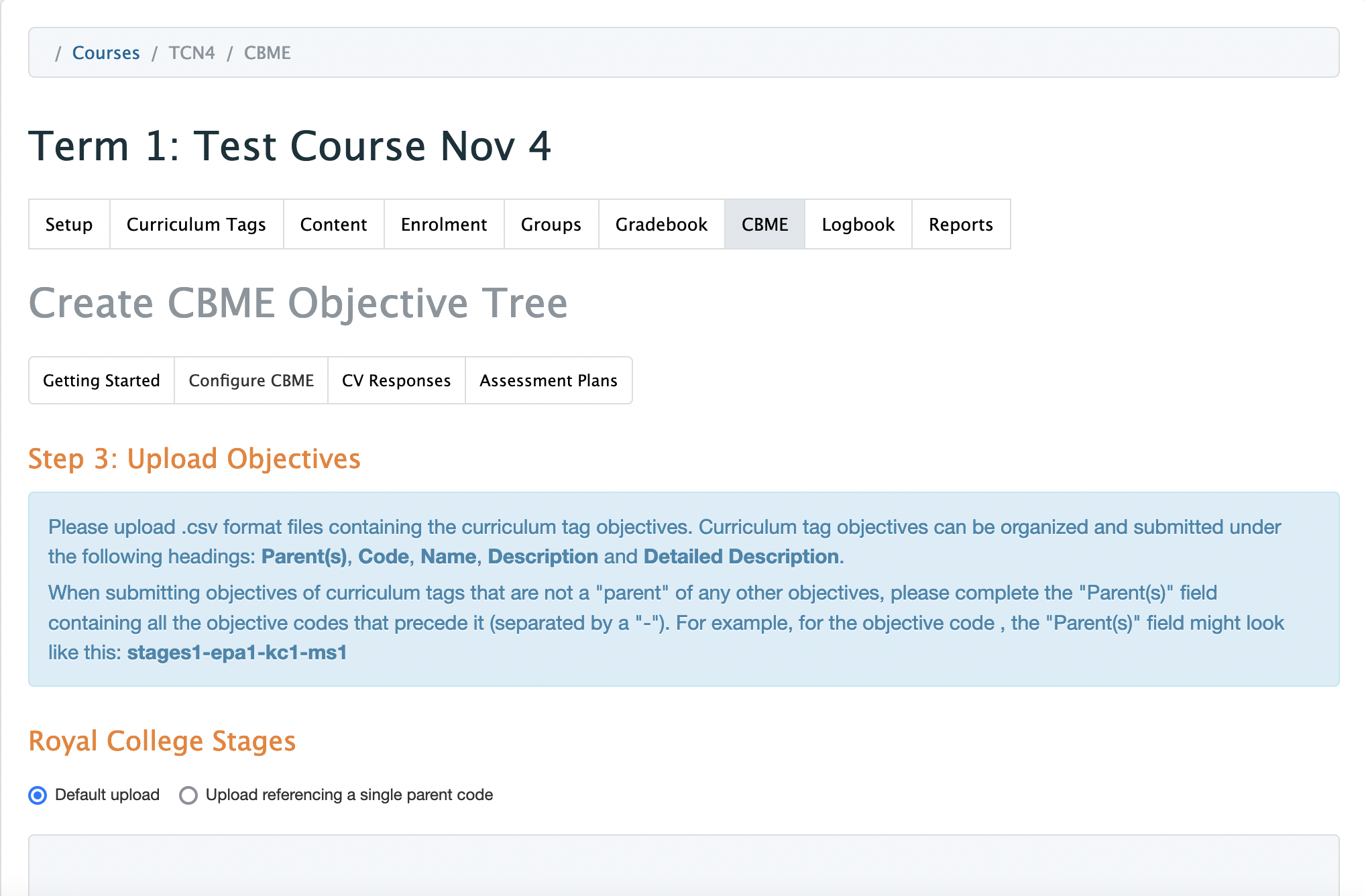
Task: Click the Royal College Stages heading
Action: (162, 741)
